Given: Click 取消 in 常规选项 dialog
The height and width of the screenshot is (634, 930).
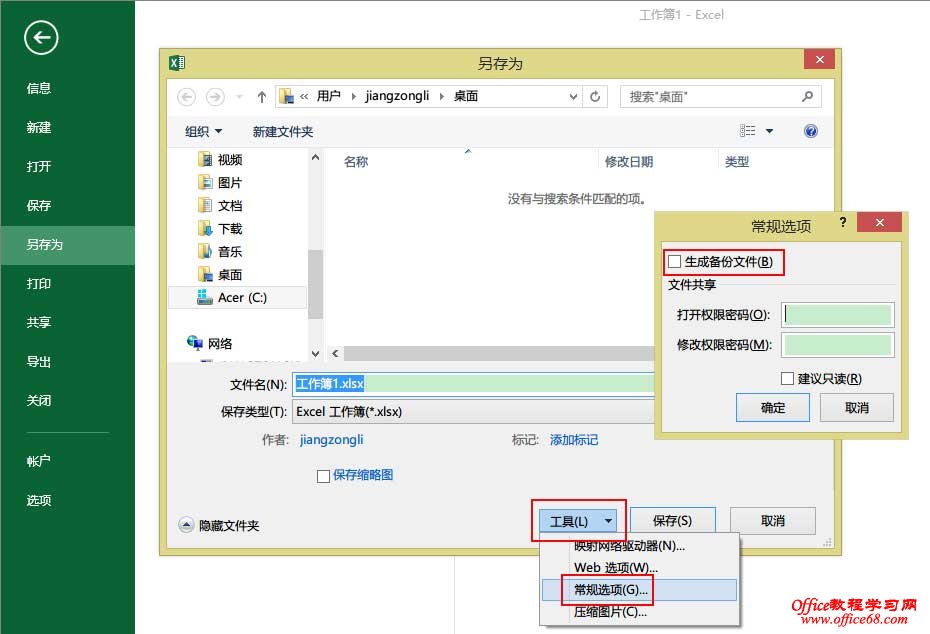Looking at the screenshot, I should coord(857,407).
